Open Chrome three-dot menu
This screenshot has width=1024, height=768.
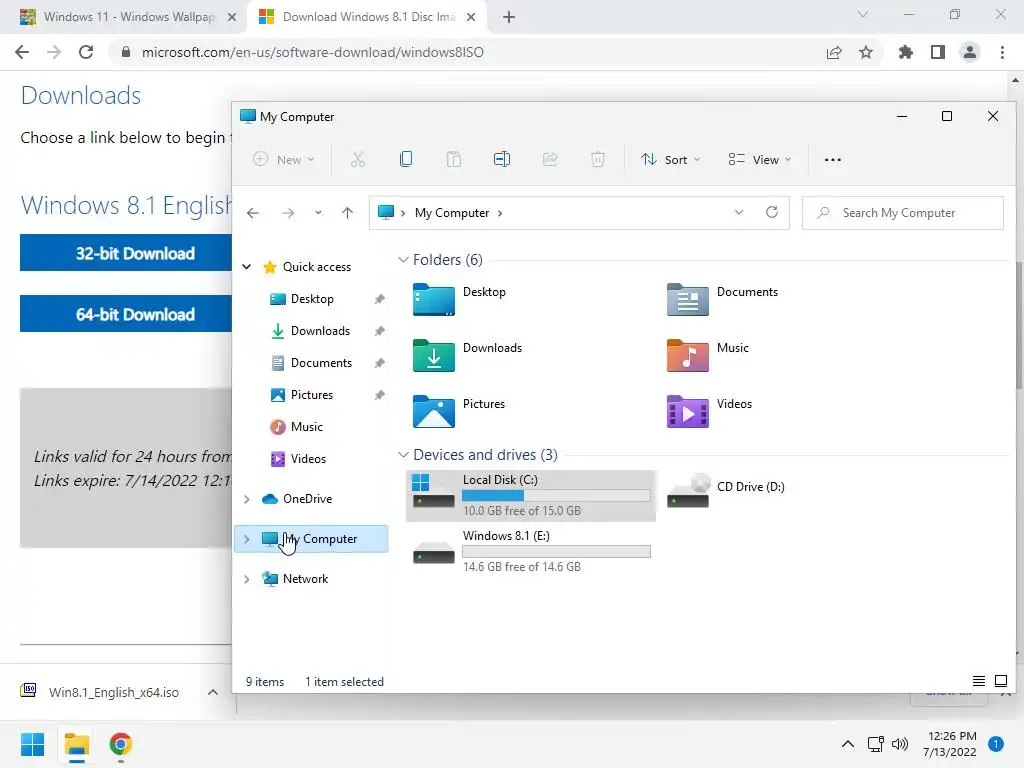(x=1002, y=52)
